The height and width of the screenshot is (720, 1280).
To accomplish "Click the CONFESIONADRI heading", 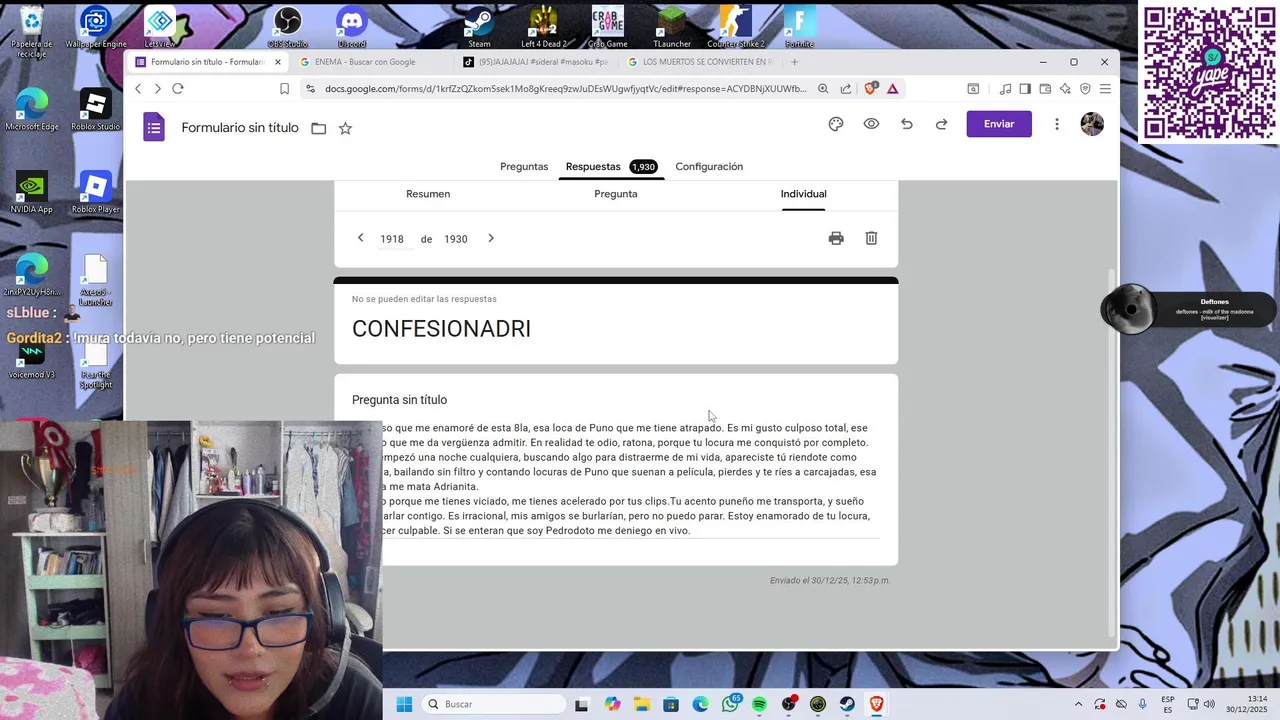I will [x=441, y=329].
